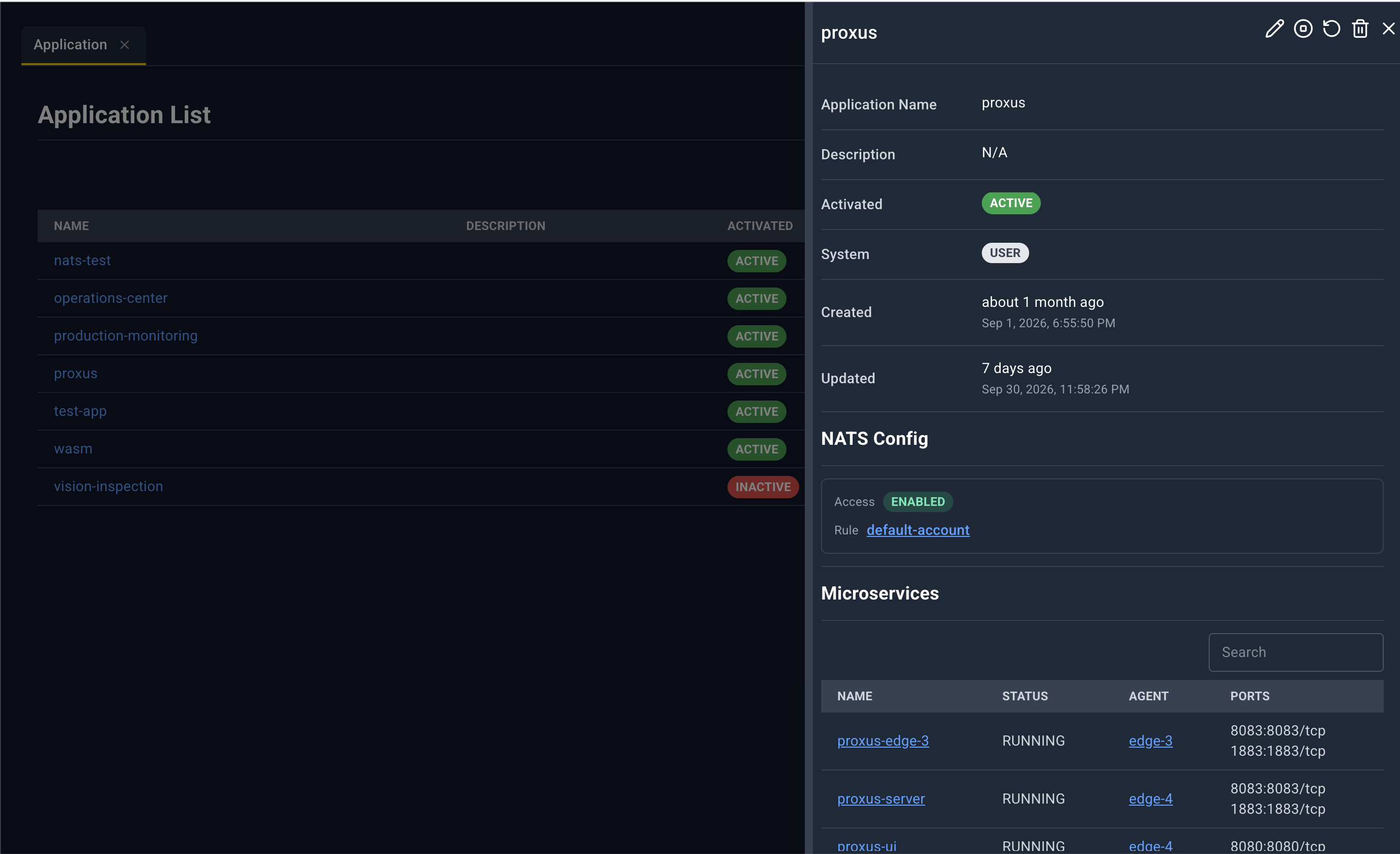Open the nats-test application
This screenshot has height=854, width=1400.
82,261
